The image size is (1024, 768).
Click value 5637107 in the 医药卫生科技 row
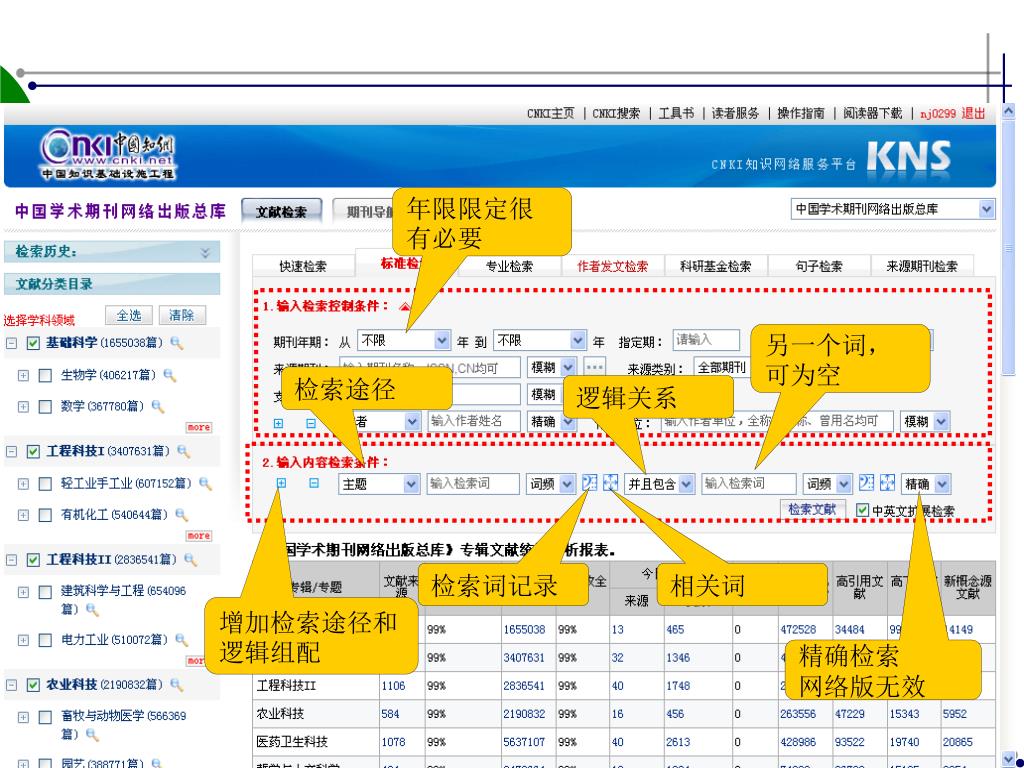[524, 742]
